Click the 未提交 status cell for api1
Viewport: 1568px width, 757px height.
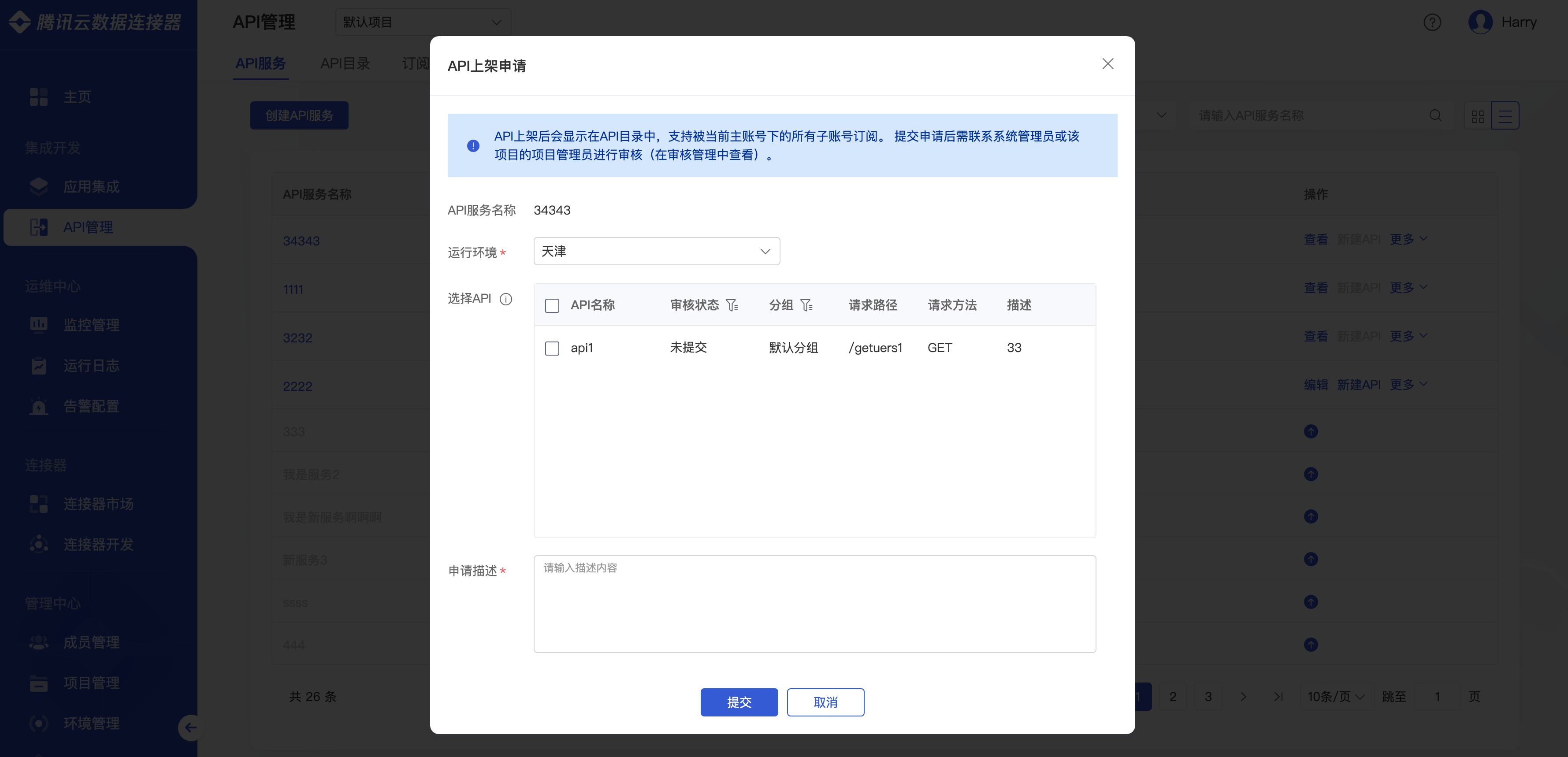pyautogui.click(x=688, y=348)
